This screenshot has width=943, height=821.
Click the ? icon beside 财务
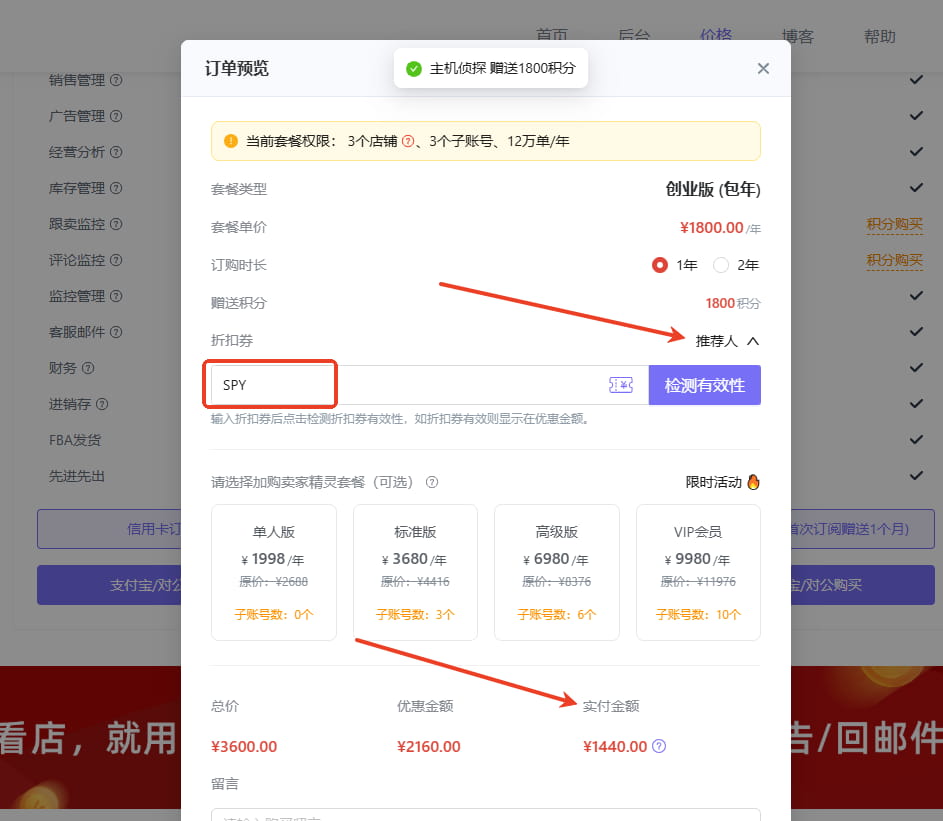[x=89, y=367]
